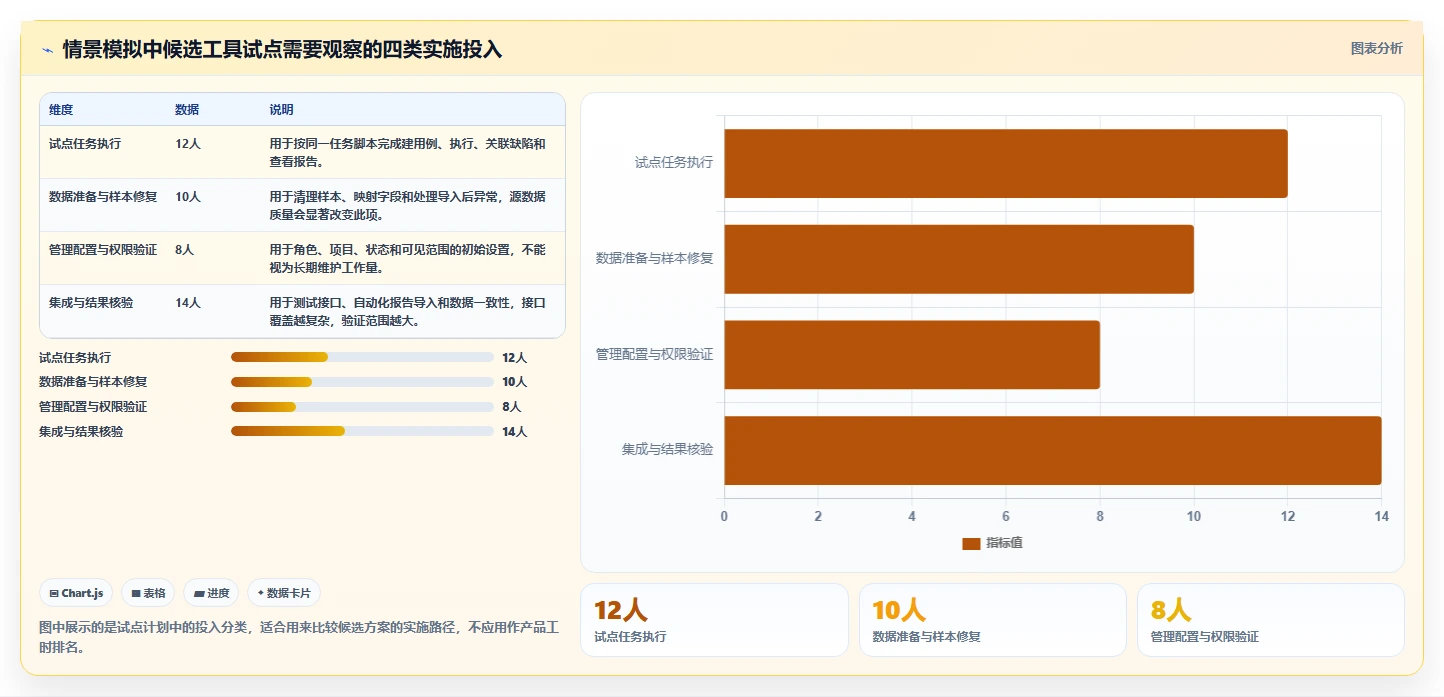The image size is (1444, 697).
Task: Click the 管理配置与权限验证 y-axis label in chart
Action: 655,354
